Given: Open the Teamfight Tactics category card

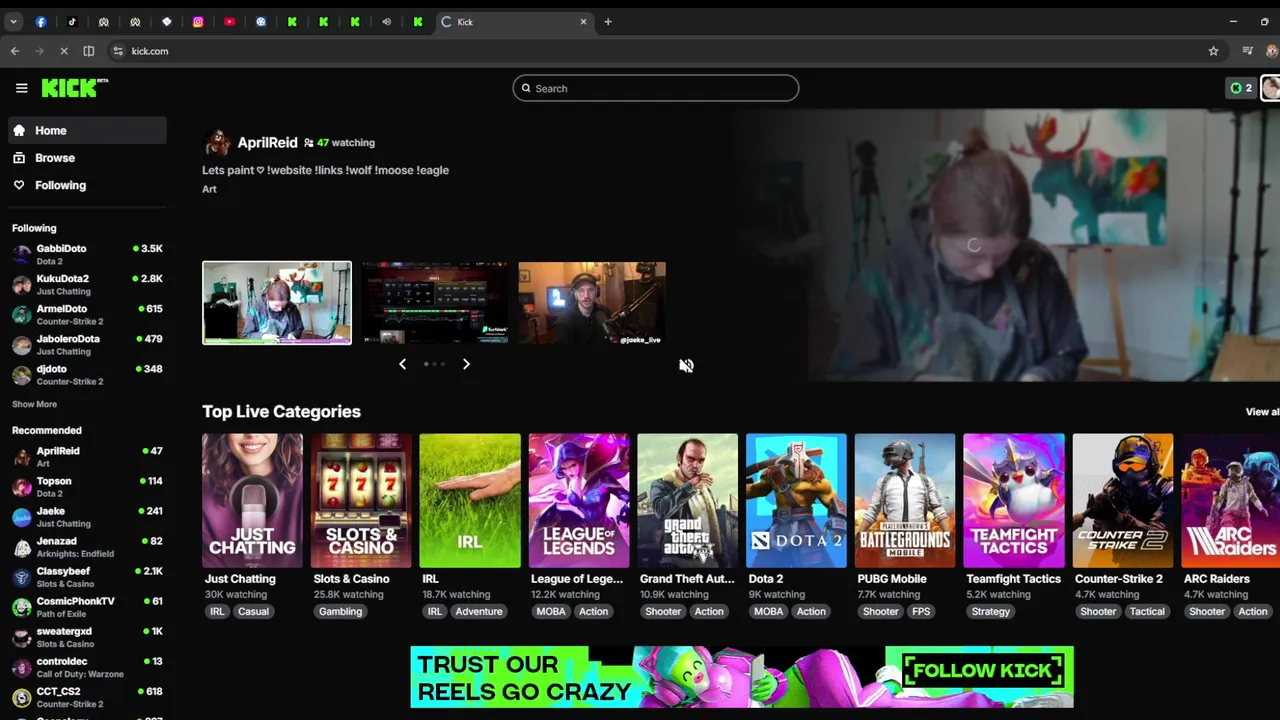Looking at the screenshot, I should (1014, 500).
